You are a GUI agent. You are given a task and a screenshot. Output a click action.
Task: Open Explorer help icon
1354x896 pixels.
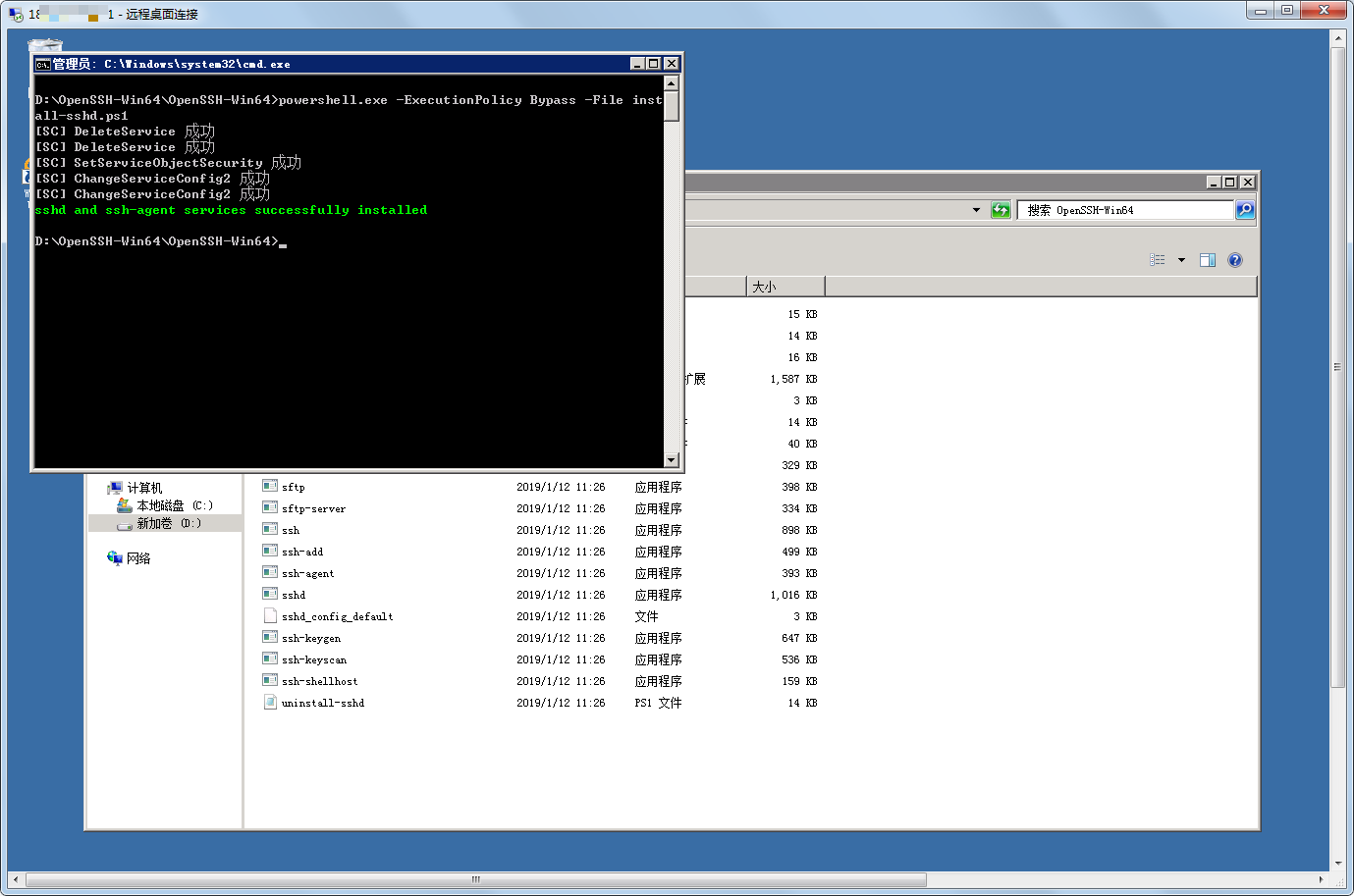pos(1235,260)
